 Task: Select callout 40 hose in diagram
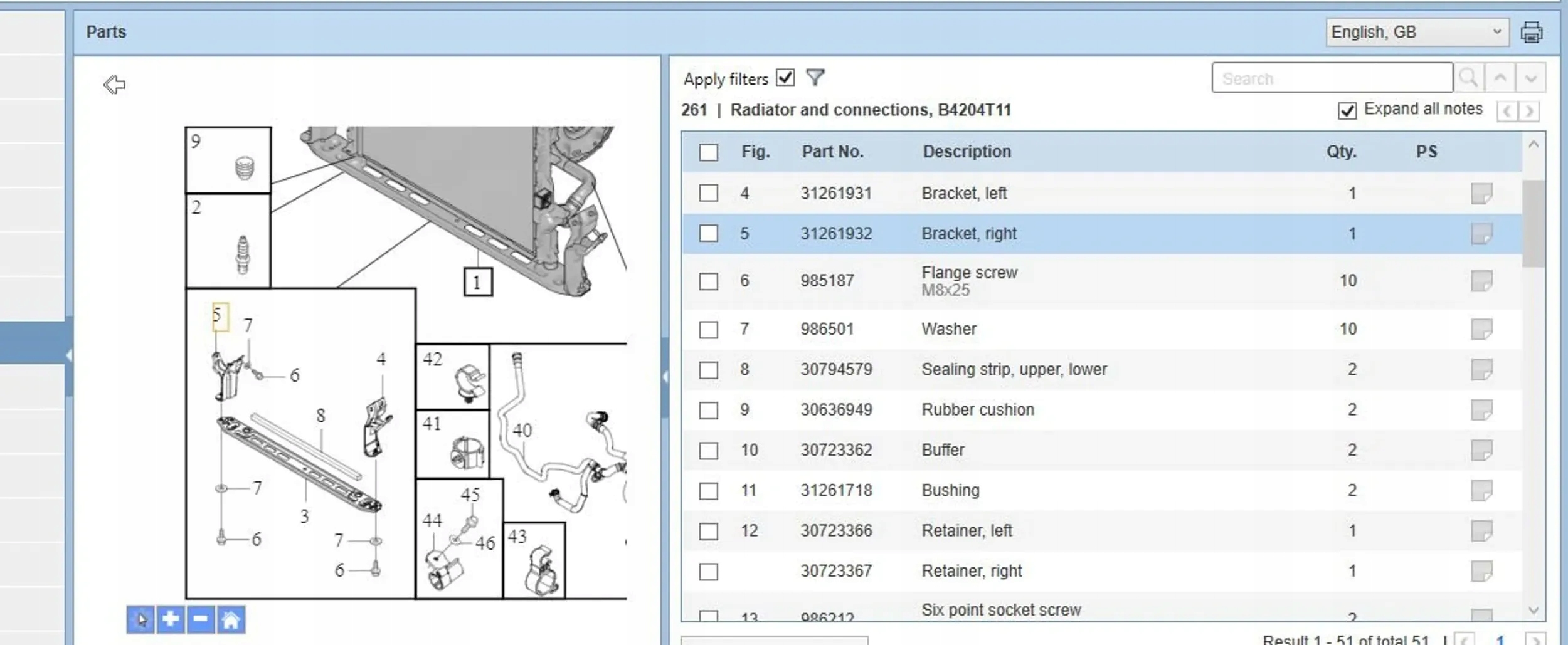point(522,431)
